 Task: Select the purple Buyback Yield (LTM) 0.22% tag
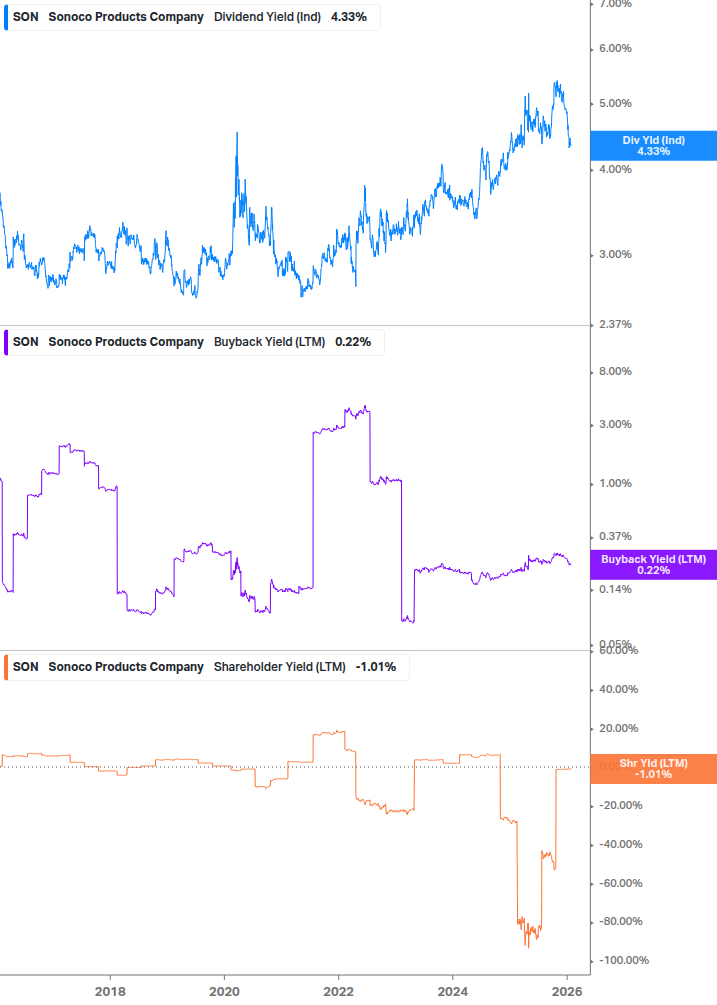(653, 565)
